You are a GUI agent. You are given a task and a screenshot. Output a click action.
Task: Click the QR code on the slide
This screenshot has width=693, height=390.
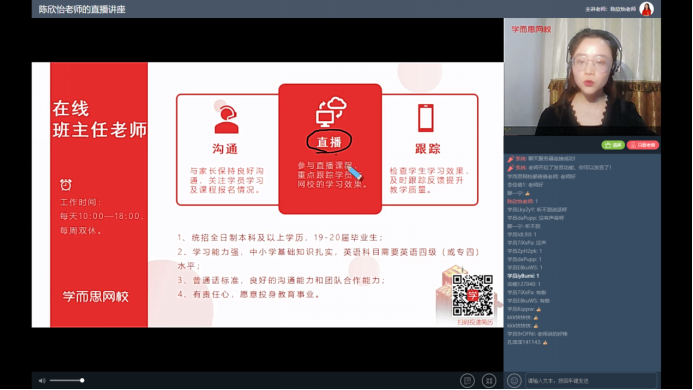click(x=472, y=295)
